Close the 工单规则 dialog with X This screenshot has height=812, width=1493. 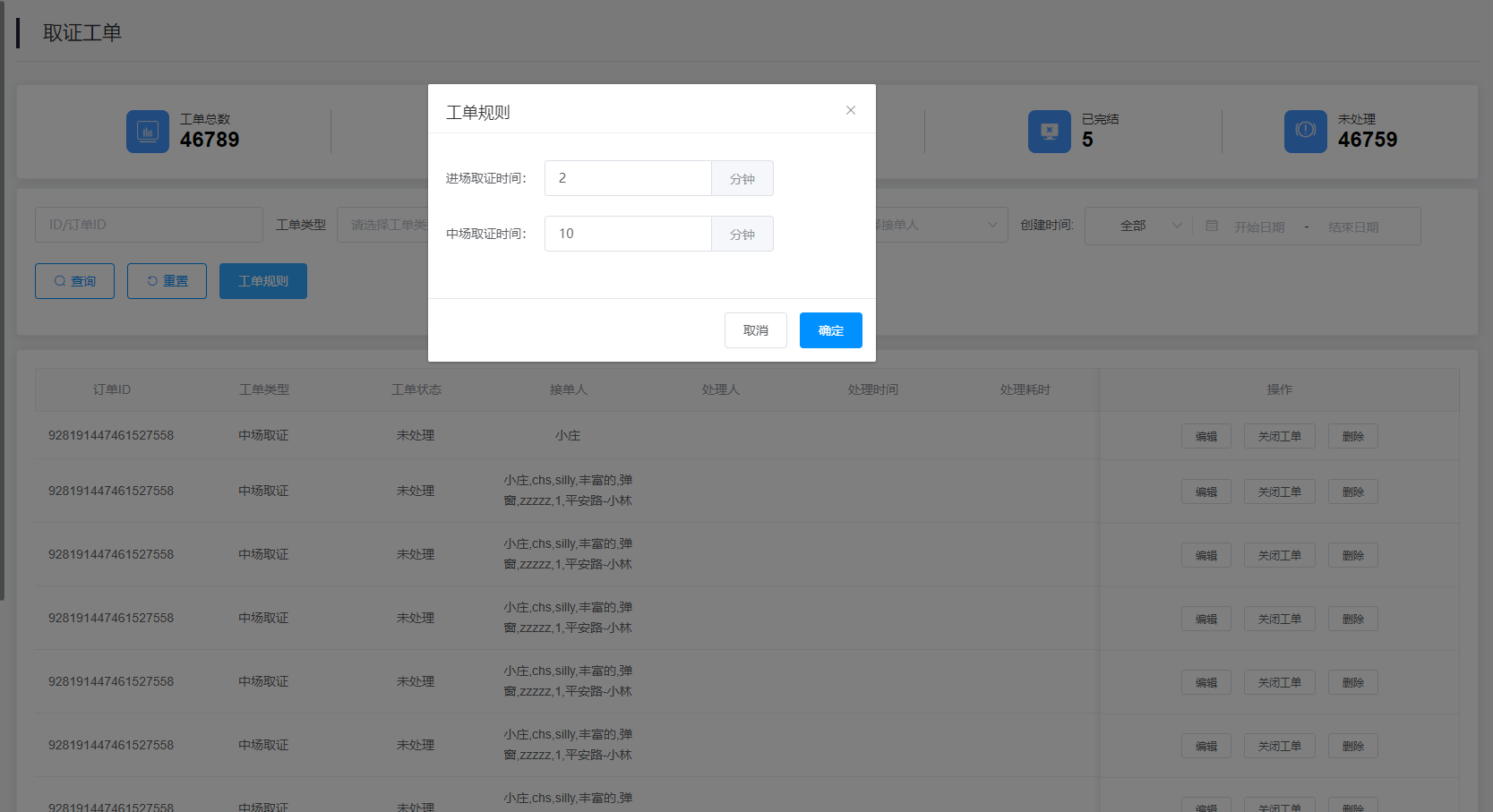[851, 110]
